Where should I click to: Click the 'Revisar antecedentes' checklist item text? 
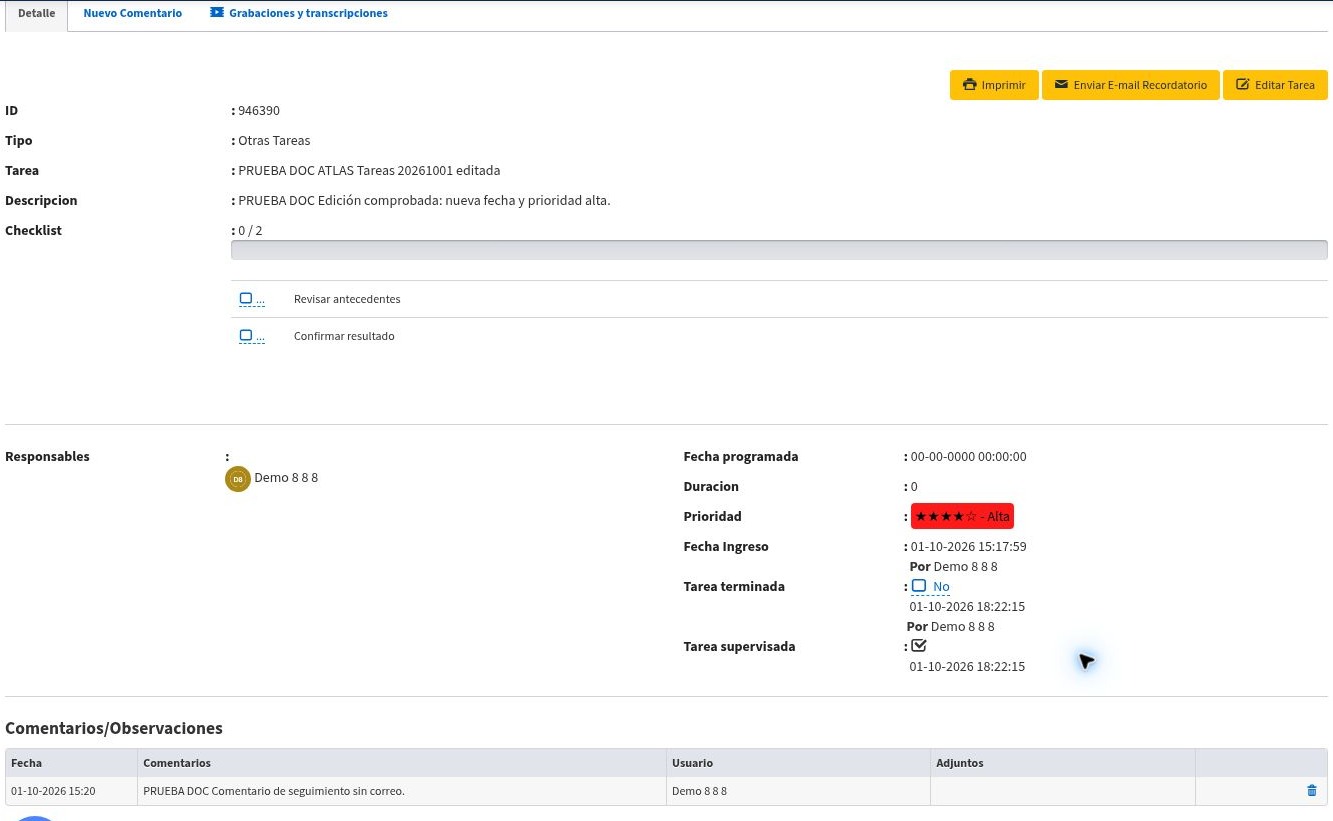(x=347, y=299)
